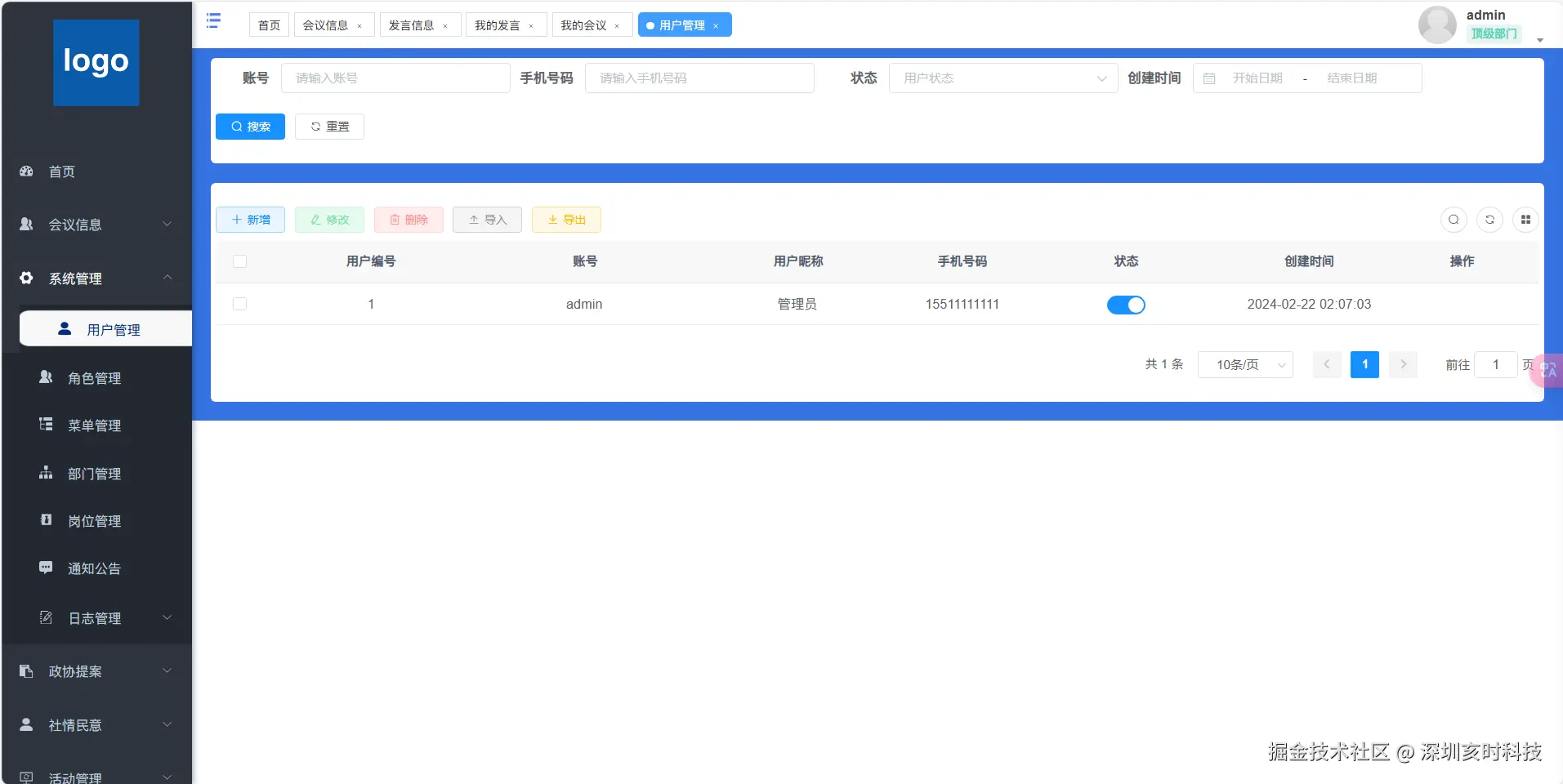Go to next page arrow
Screen dimensions: 1563x784
pyautogui.click(x=1403, y=365)
